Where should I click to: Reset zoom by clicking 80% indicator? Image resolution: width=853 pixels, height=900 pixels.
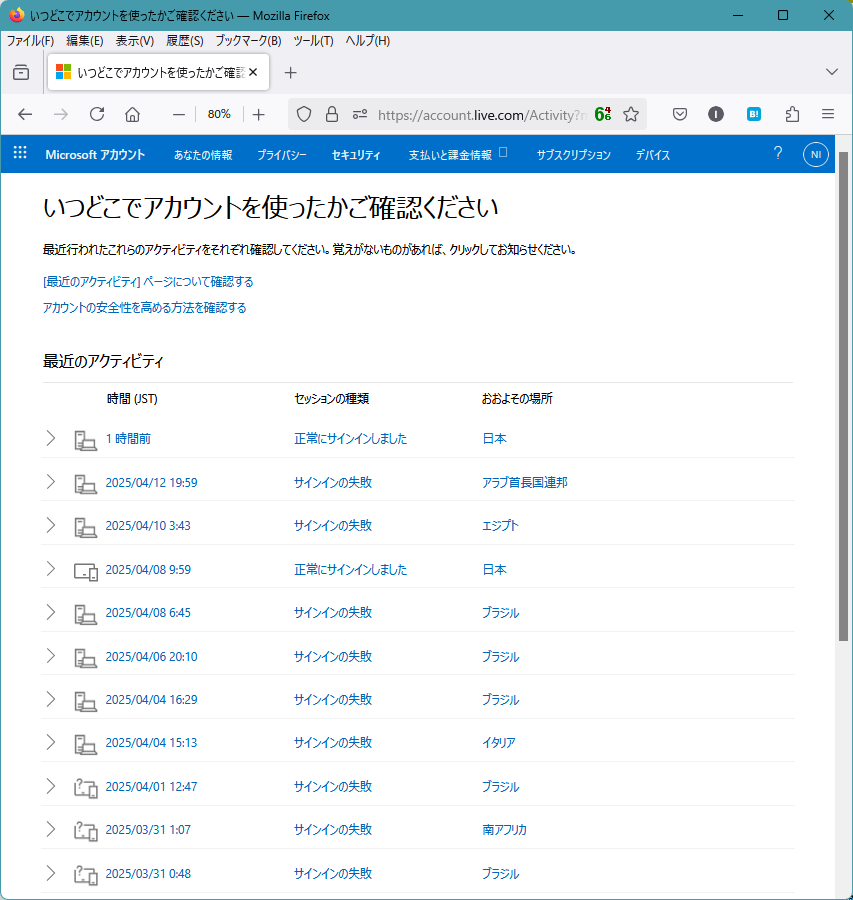(219, 114)
